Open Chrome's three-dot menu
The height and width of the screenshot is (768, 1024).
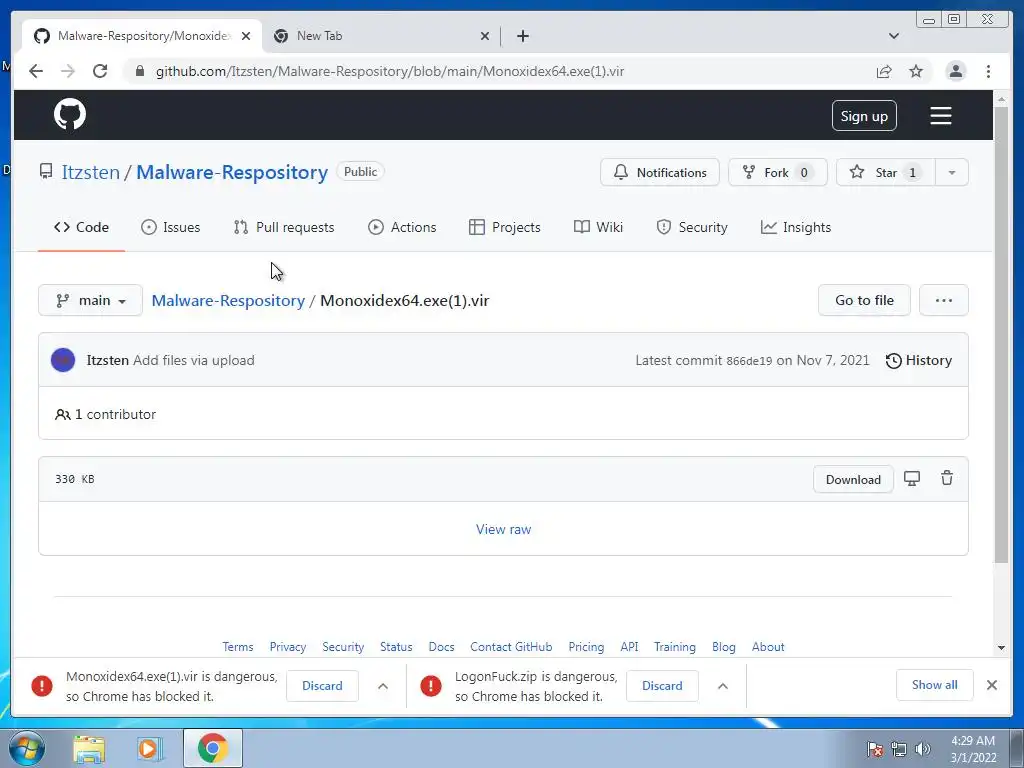pyautogui.click(x=988, y=71)
